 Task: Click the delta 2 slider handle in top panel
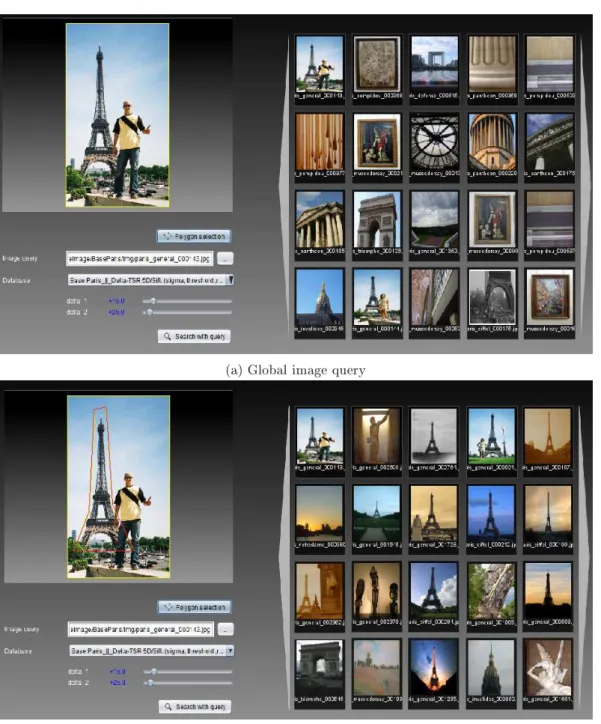click(x=149, y=313)
